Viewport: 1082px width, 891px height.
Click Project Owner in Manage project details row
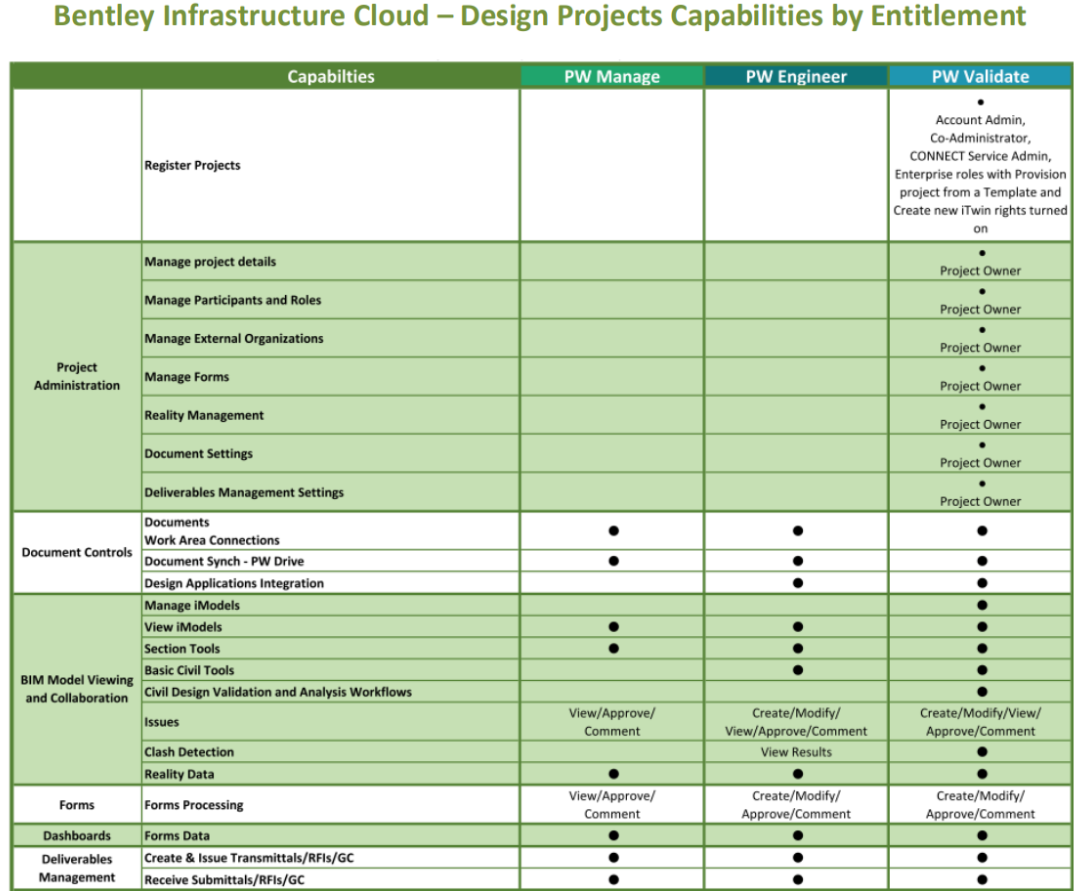[980, 271]
